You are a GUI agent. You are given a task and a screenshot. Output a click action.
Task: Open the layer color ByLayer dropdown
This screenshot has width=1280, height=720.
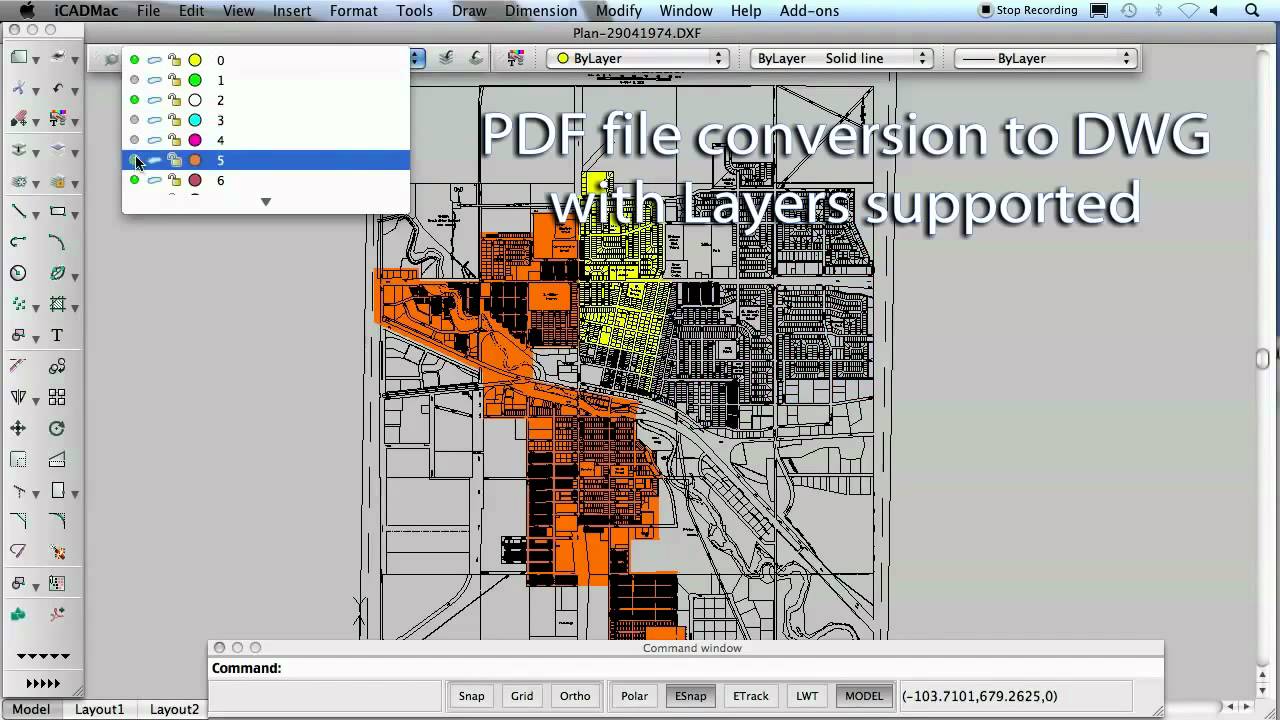tap(637, 58)
